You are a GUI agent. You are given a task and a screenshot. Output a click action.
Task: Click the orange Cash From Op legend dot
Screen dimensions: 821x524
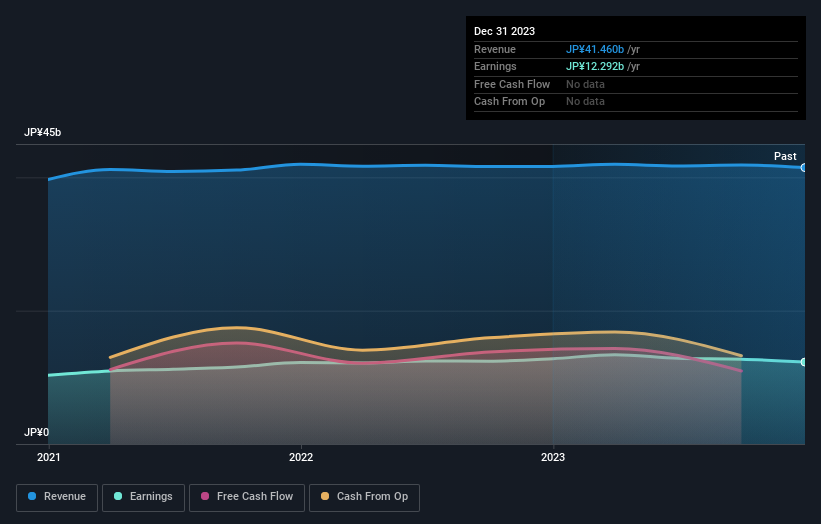pos(325,496)
